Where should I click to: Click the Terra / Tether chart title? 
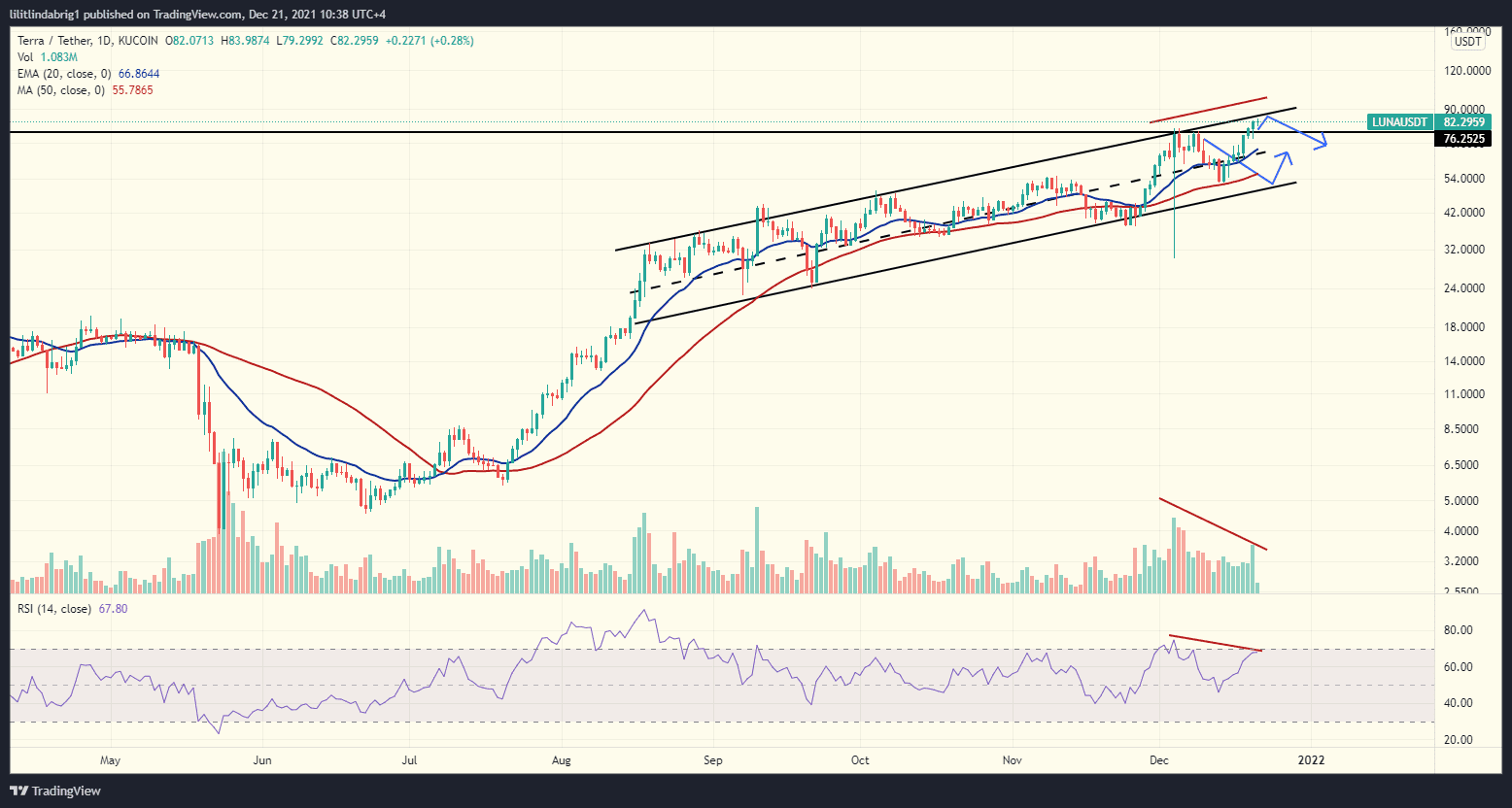(x=52, y=41)
